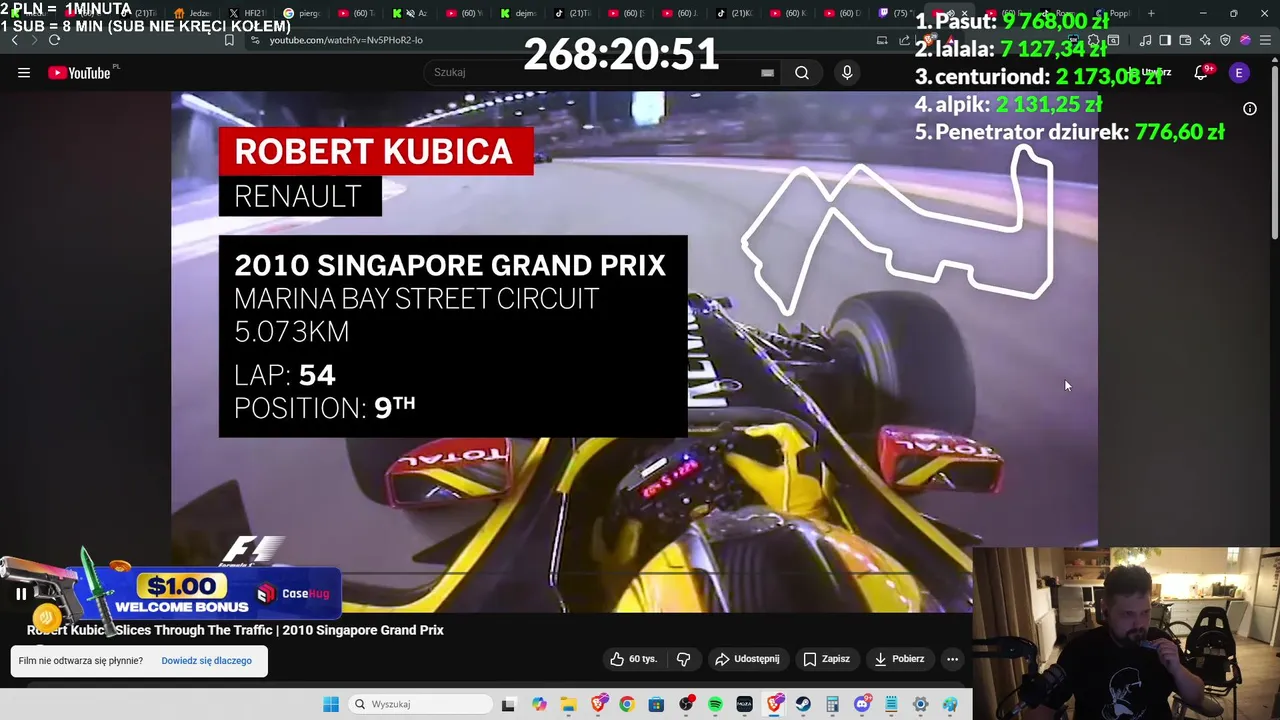Launch Copilot from the taskbar
Image resolution: width=1280 pixels, height=720 pixels.
click(539, 704)
